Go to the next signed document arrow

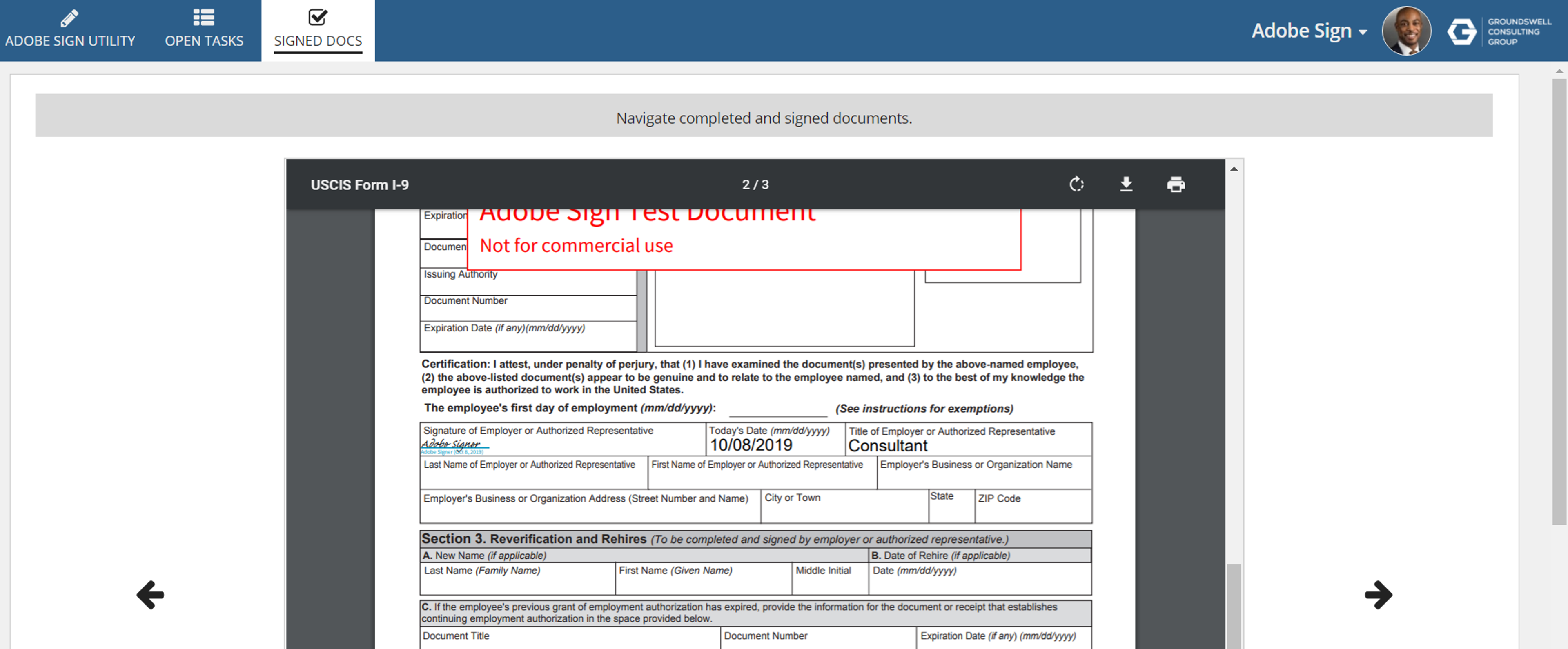[x=1379, y=594]
